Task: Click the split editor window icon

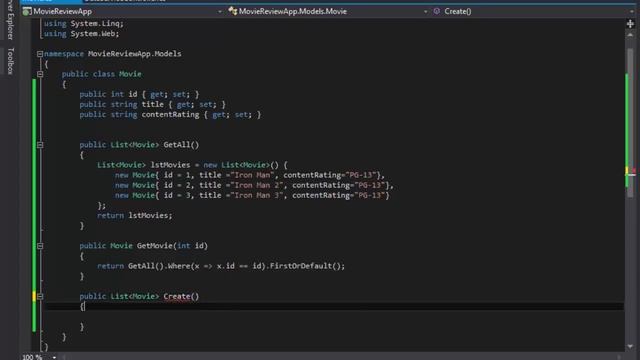Action: pyautogui.click(x=630, y=24)
